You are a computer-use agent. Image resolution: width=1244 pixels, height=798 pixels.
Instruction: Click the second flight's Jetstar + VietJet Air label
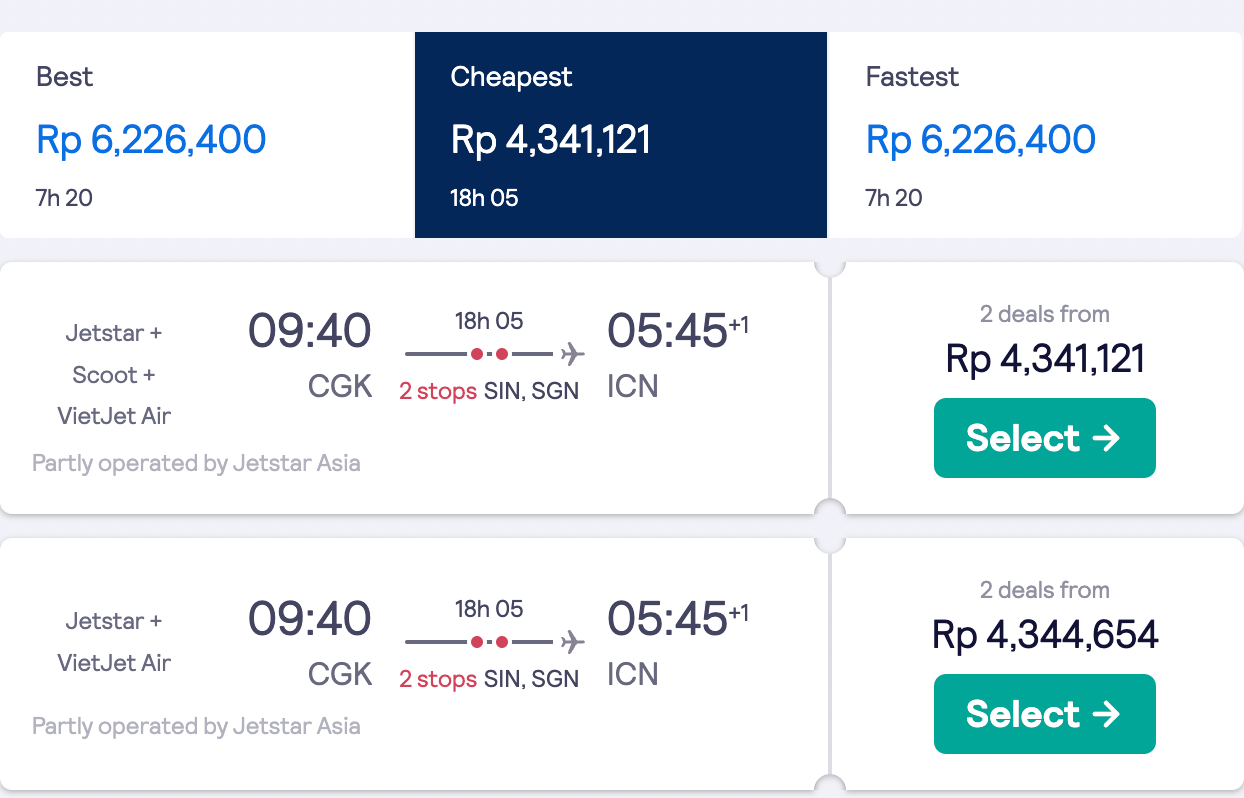[114, 642]
